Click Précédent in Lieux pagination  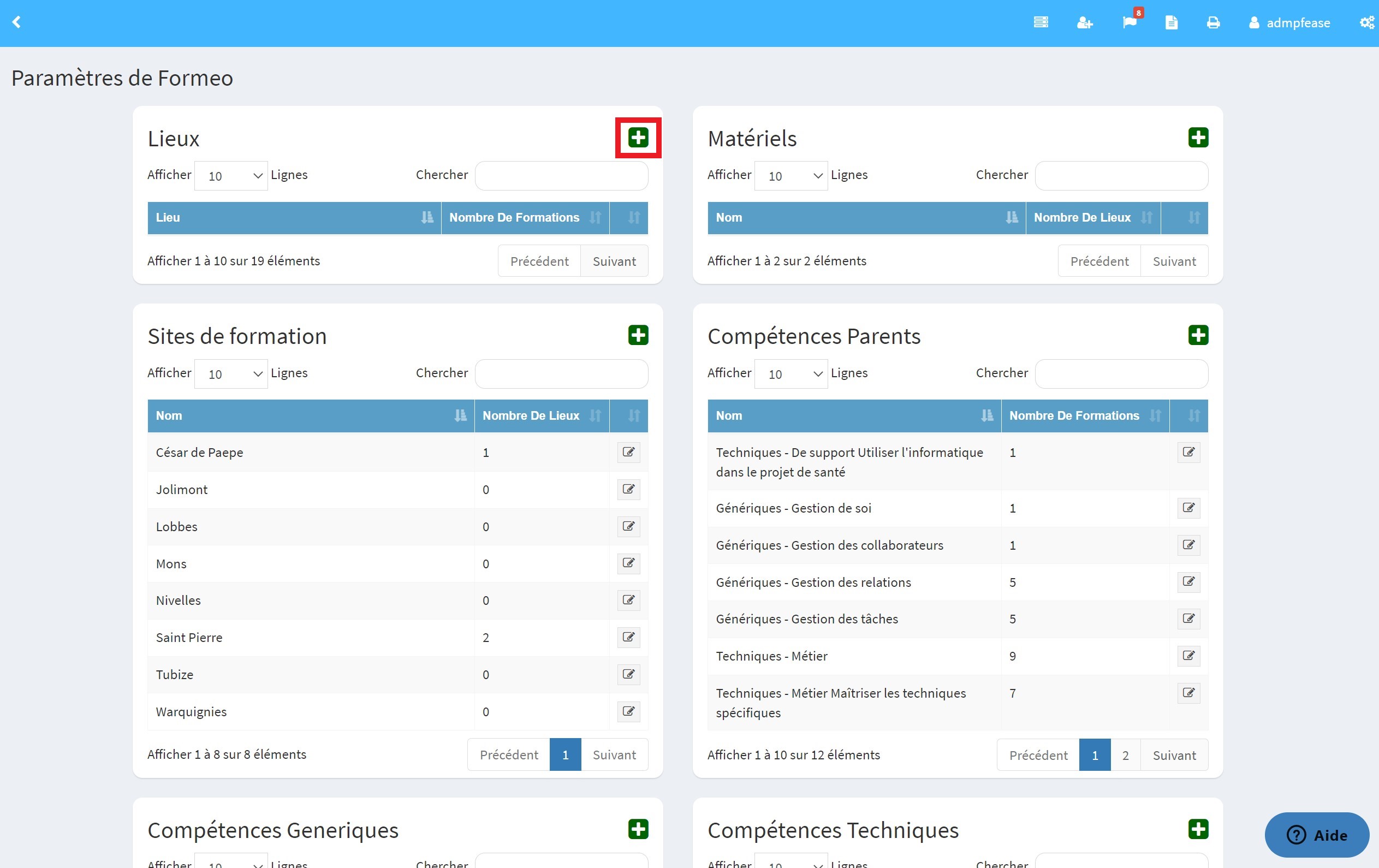[539, 261]
